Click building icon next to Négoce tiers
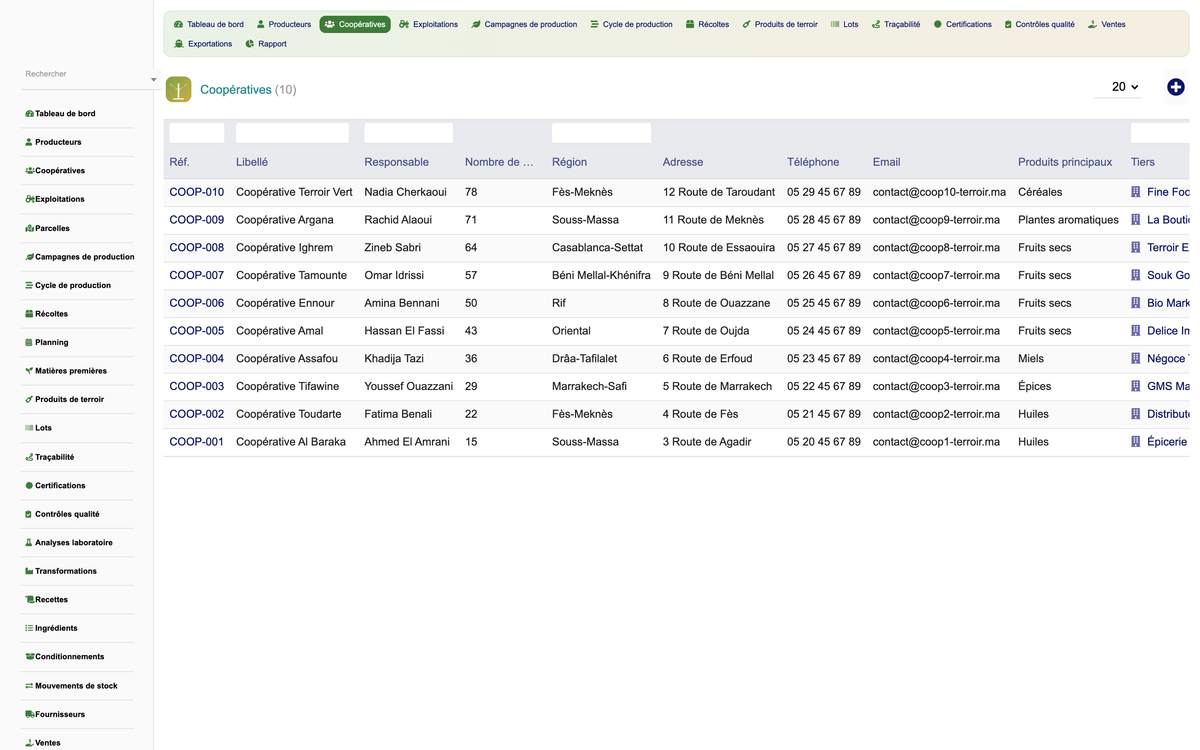 1136,358
